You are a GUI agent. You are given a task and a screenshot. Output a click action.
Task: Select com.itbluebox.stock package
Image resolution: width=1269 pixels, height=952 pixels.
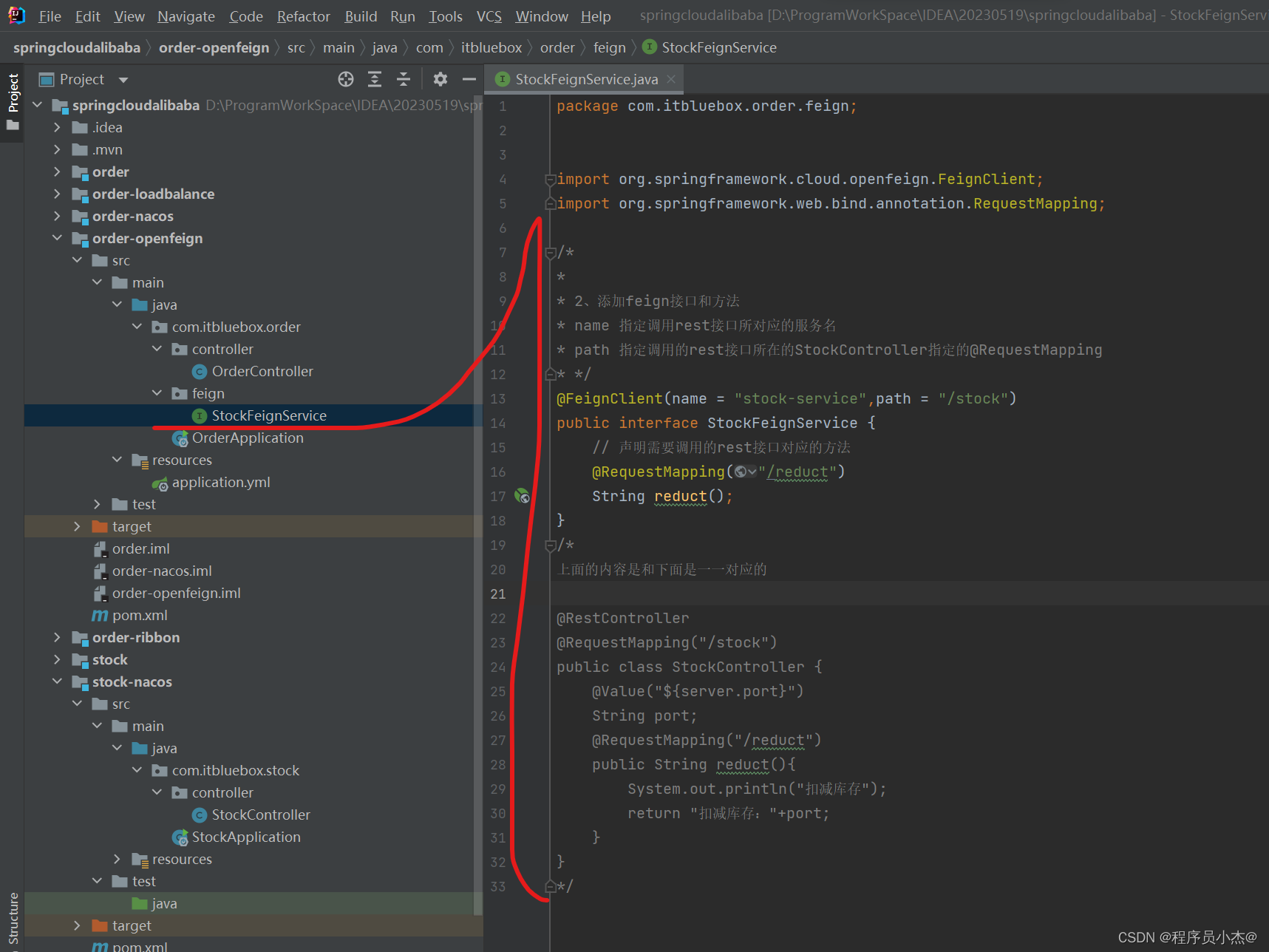click(236, 771)
